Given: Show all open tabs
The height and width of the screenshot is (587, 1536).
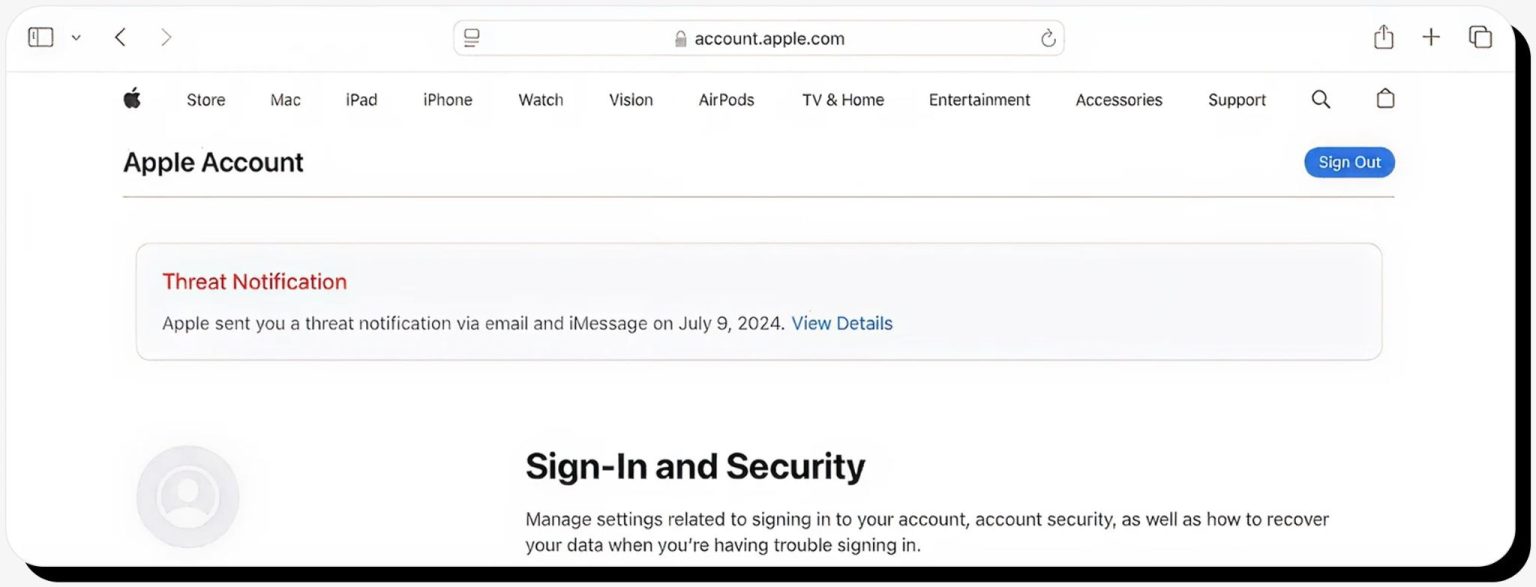Looking at the screenshot, I should pyautogui.click(x=1480, y=36).
